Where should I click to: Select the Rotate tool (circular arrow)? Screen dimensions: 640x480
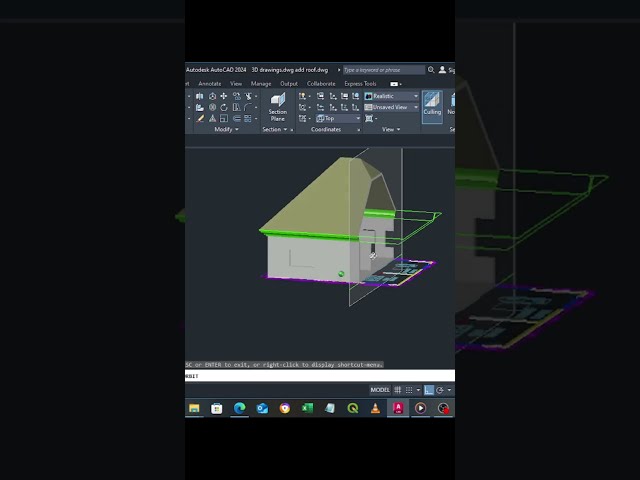coord(224,107)
